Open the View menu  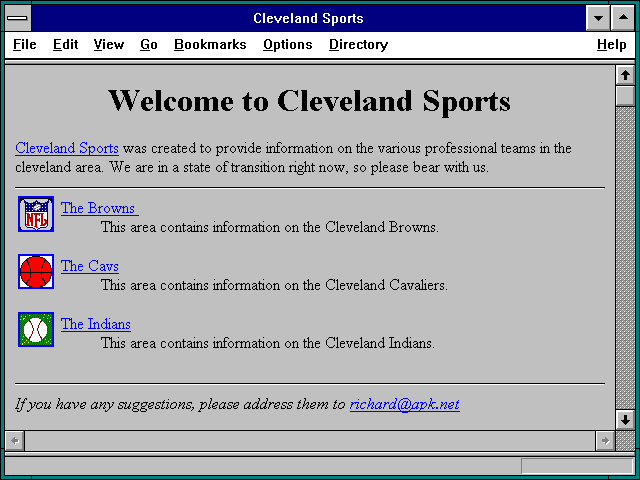click(109, 44)
